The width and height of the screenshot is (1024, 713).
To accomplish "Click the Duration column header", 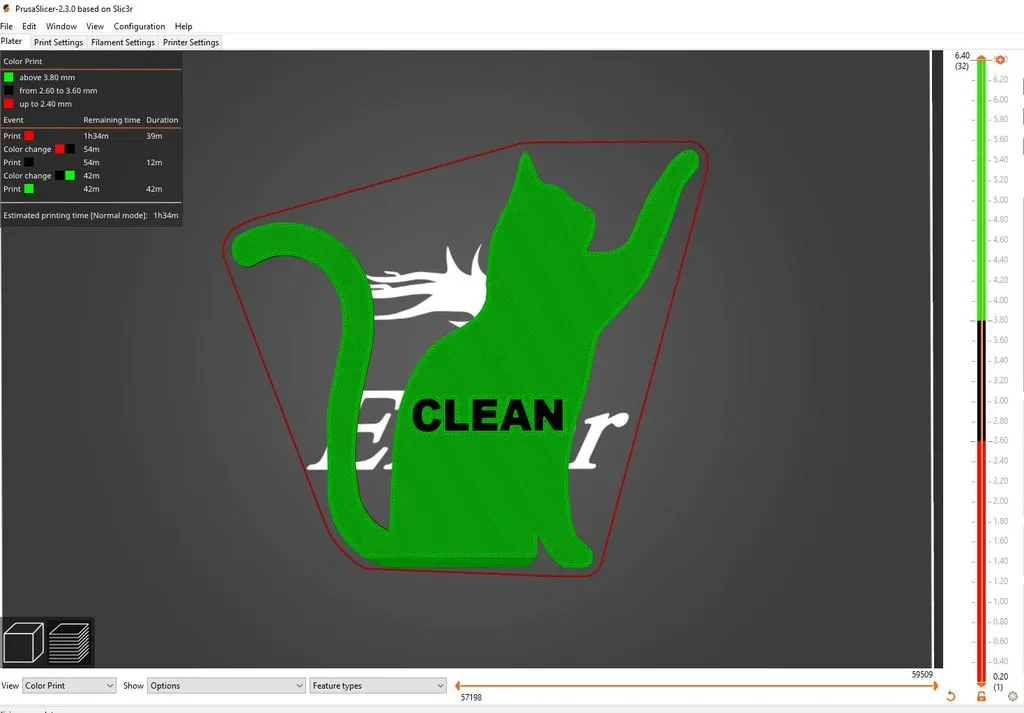I will 162,120.
